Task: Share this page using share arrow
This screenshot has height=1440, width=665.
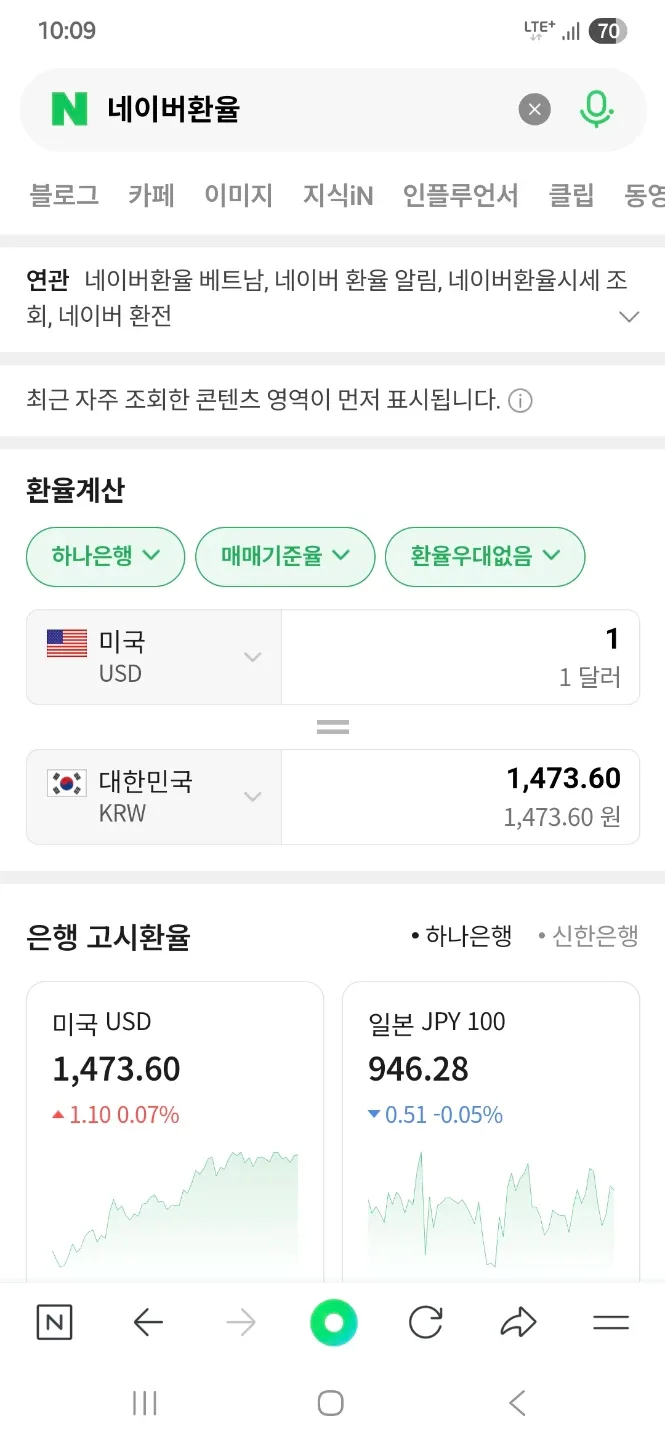Action: (518, 1323)
